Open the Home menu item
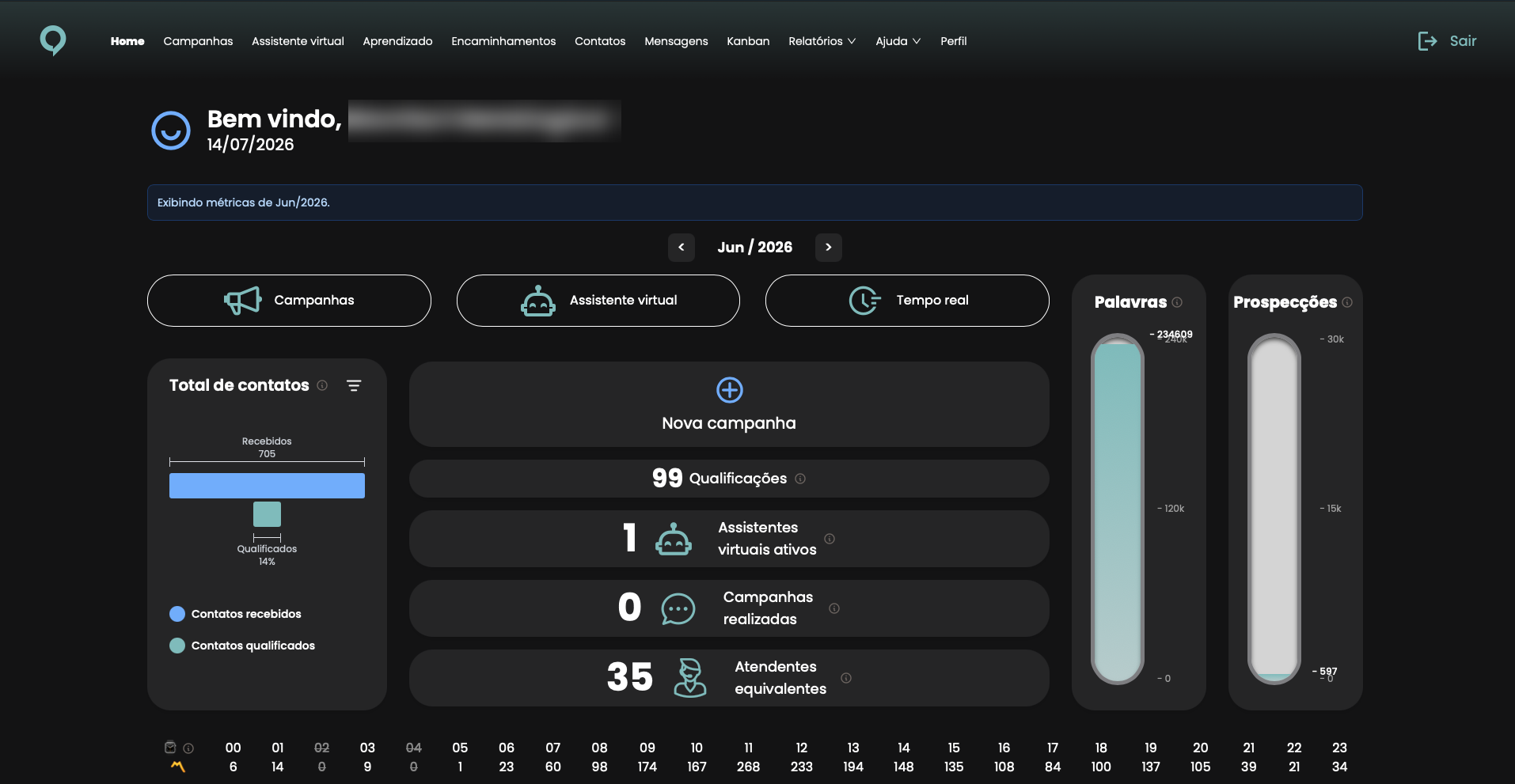 point(127,41)
